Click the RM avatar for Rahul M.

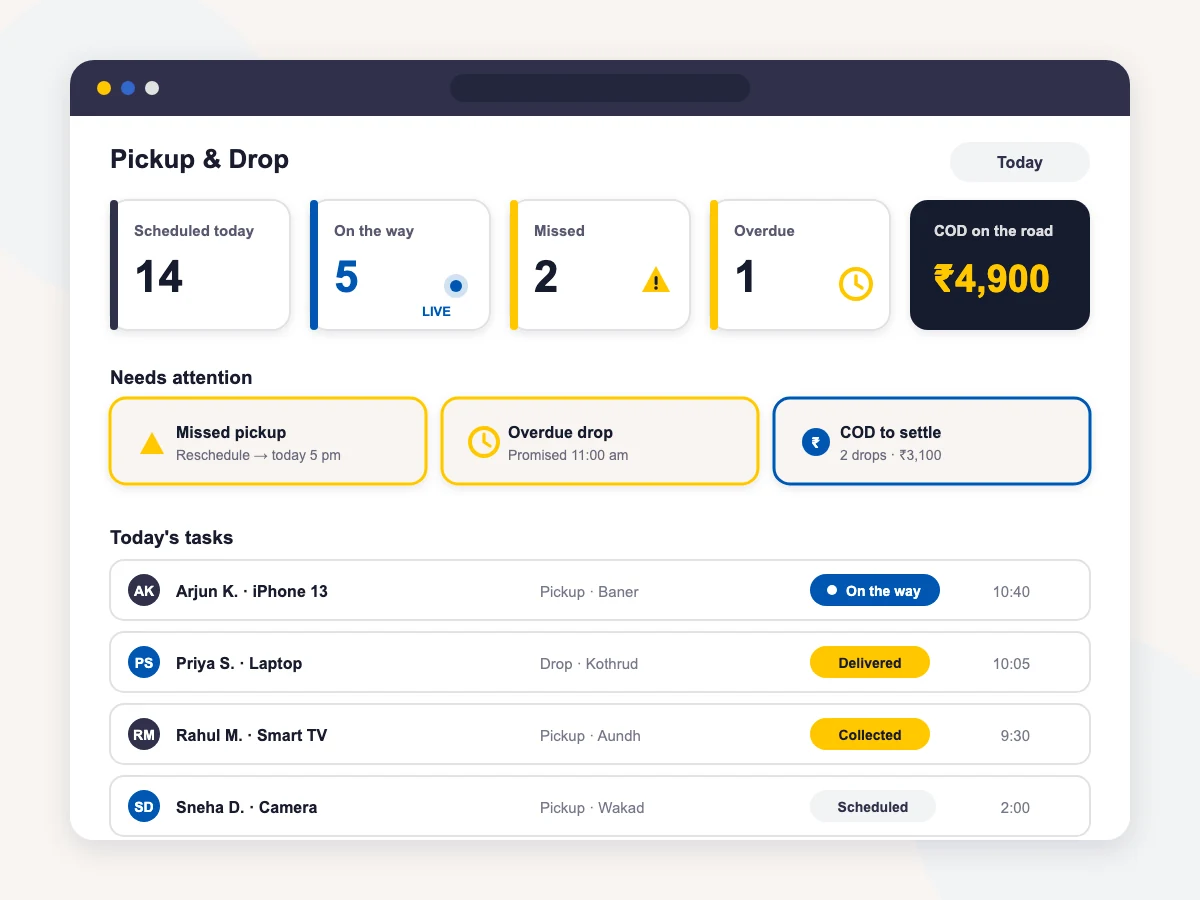pos(144,734)
